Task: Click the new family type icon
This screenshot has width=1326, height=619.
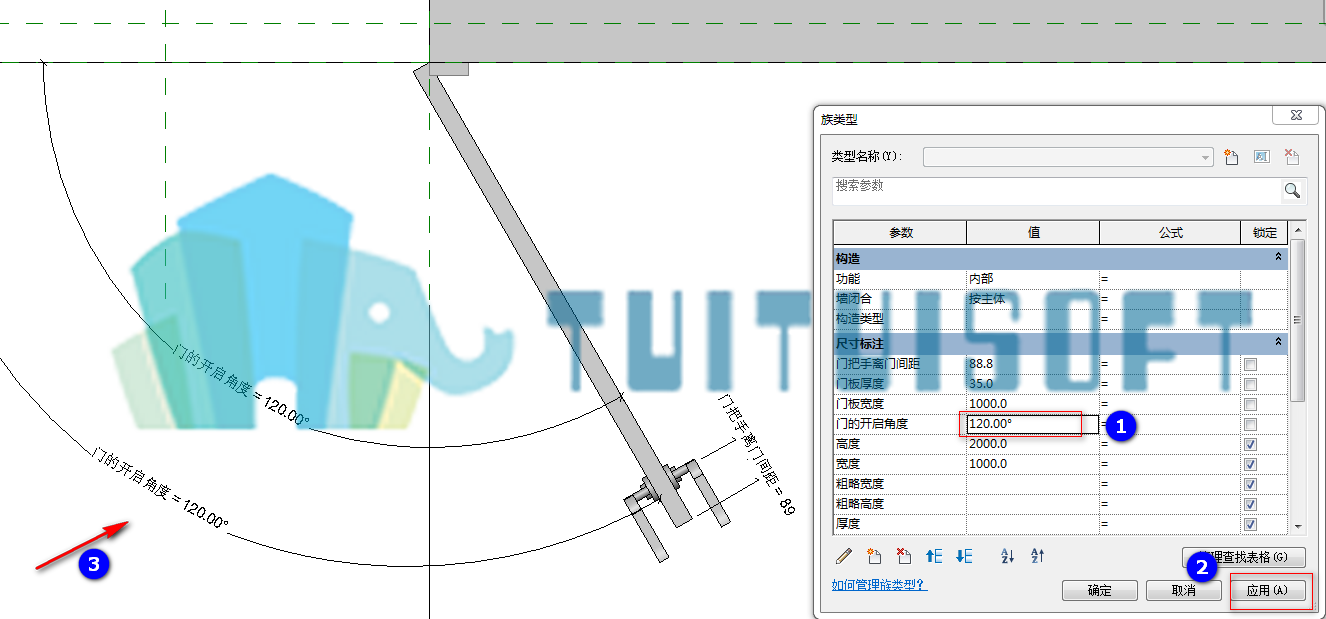Action: click(x=1232, y=157)
